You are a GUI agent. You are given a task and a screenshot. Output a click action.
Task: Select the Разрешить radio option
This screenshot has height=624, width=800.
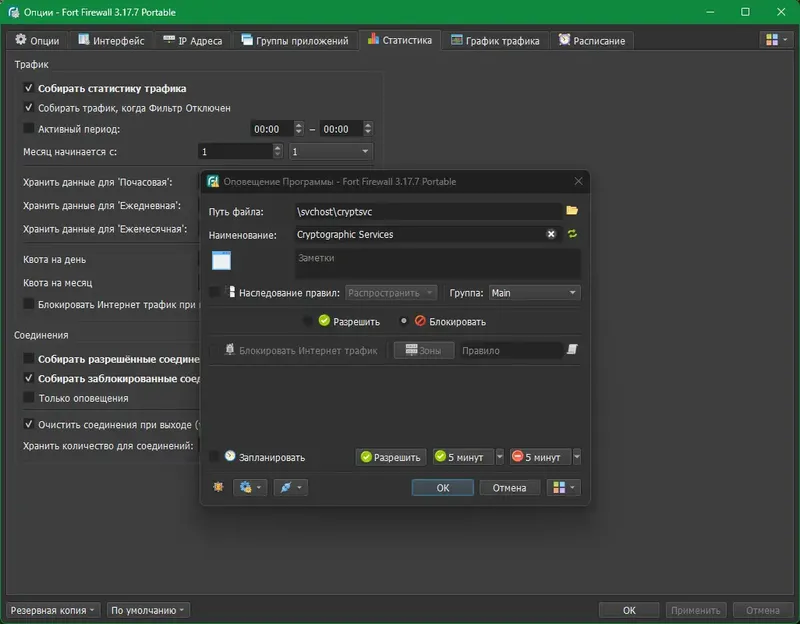[x=307, y=321]
